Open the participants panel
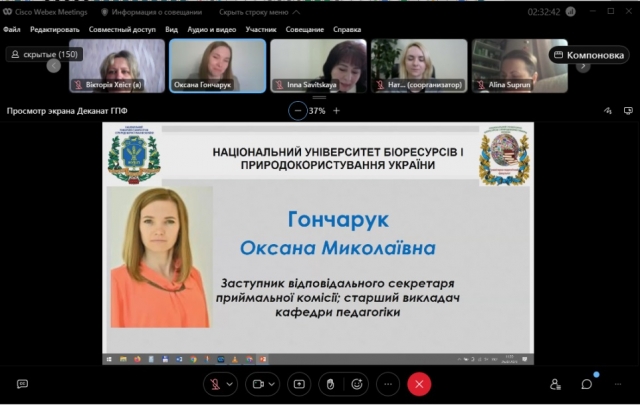640x405 pixels. point(555,384)
